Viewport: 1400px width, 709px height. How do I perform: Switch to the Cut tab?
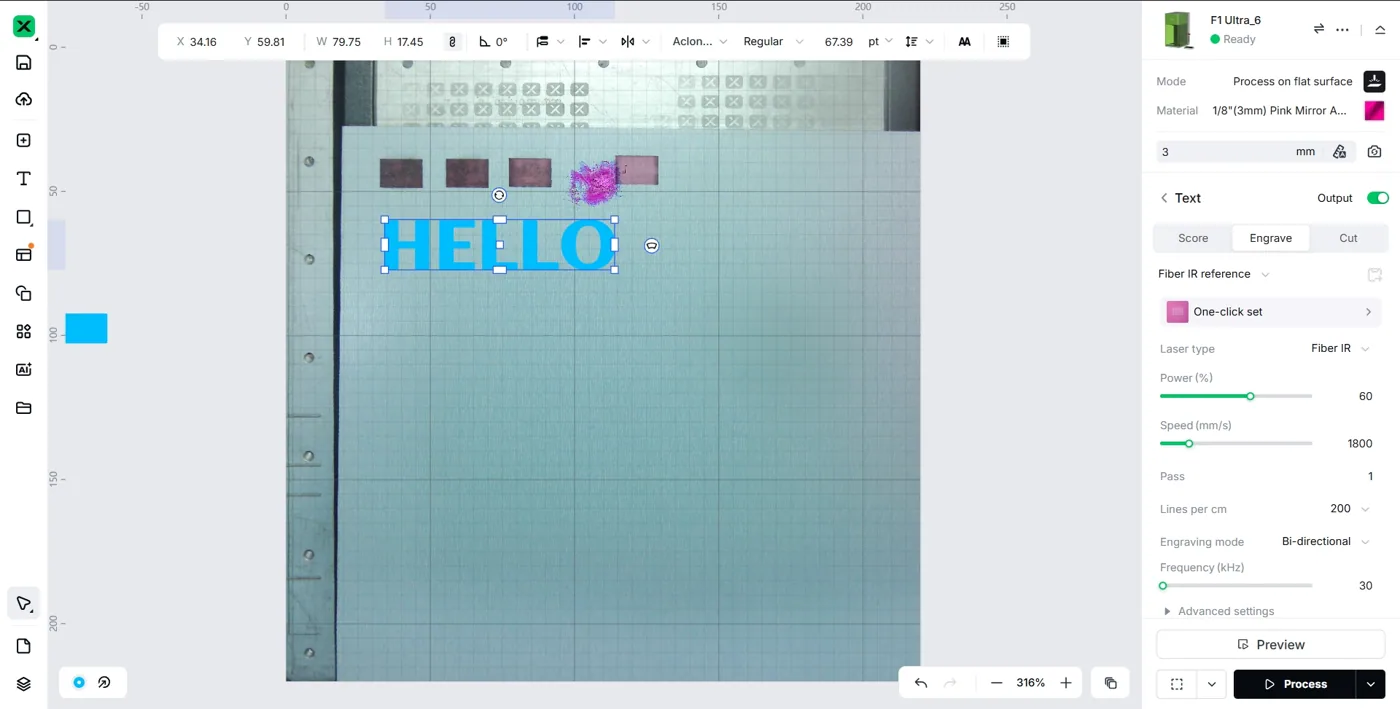click(x=1348, y=238)
